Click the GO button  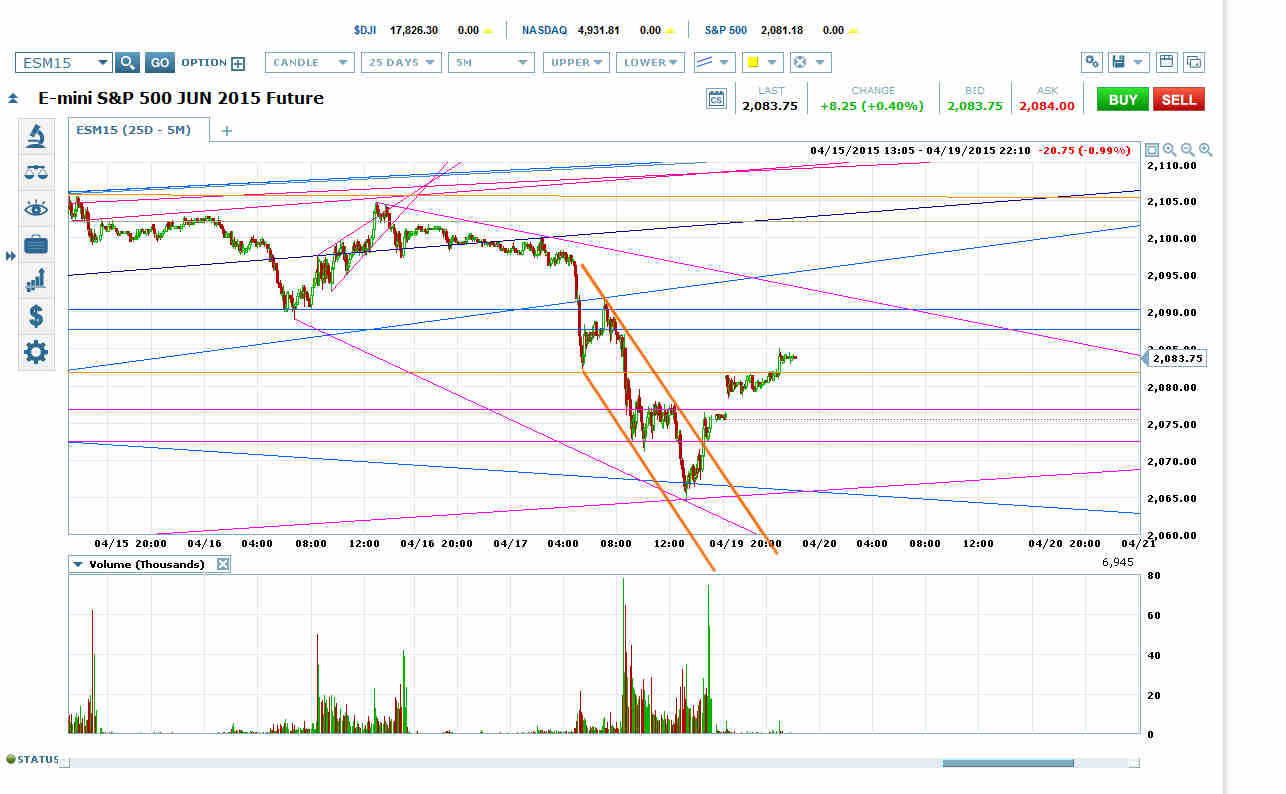coord(159,63)
